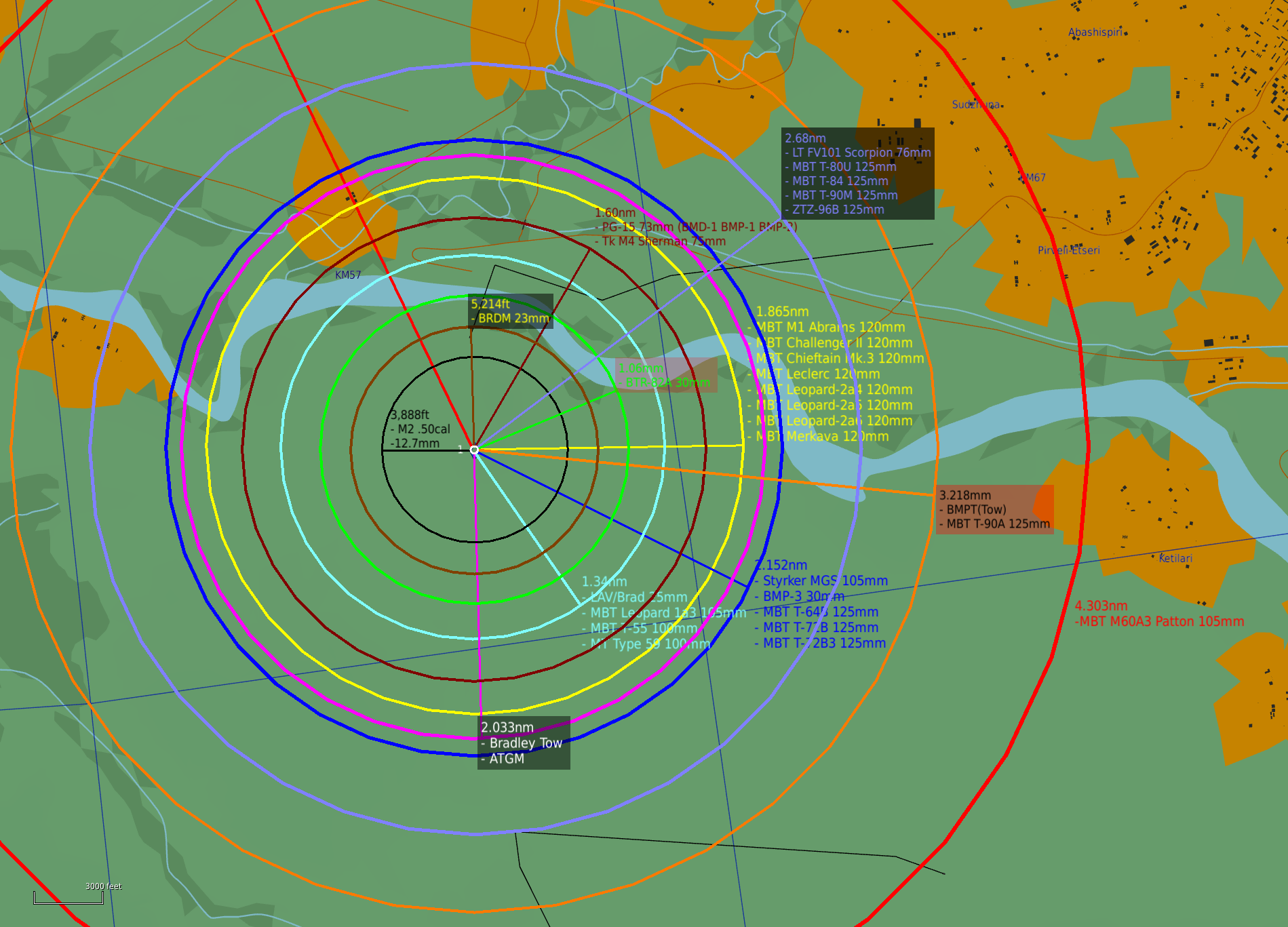Select the Tk M4 Sherman 75mm line

(x=660, y=241)
